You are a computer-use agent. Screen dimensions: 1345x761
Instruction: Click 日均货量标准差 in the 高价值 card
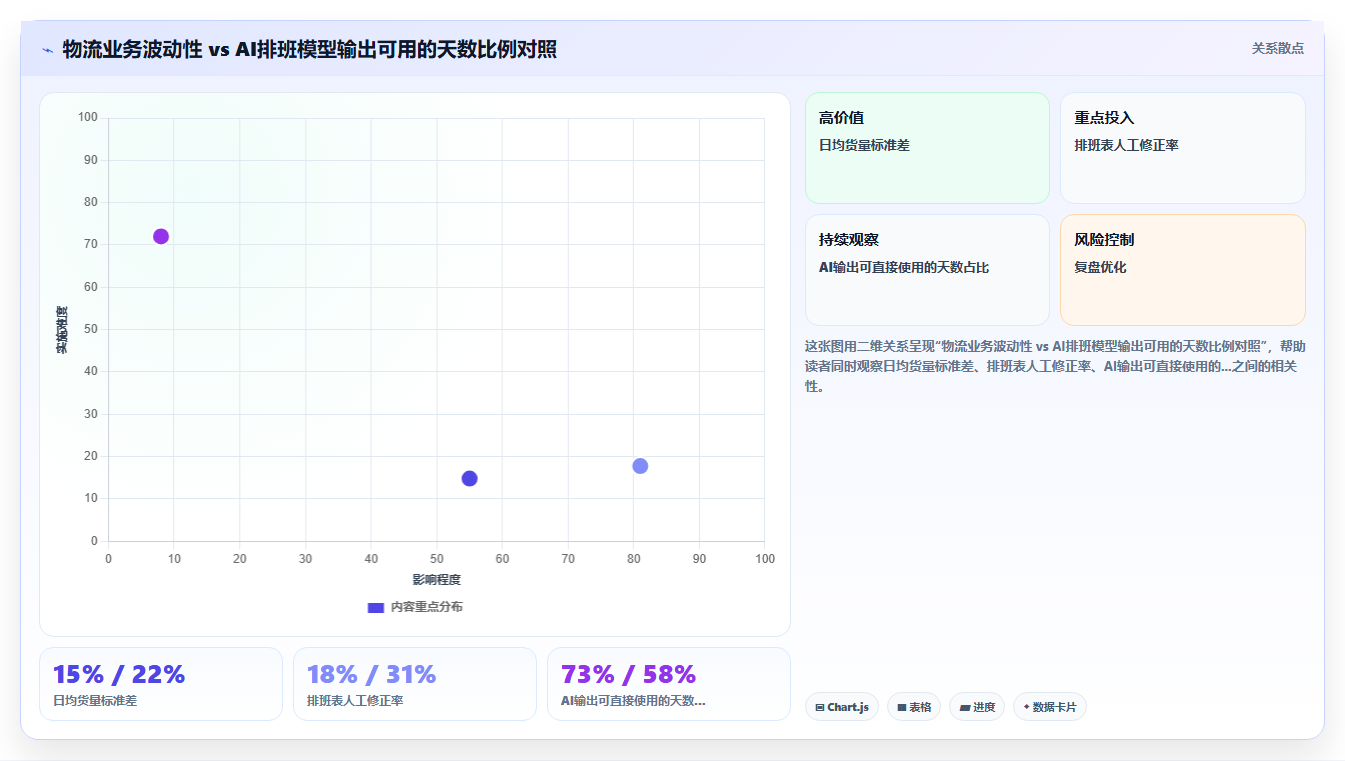[x=864, y=145]
